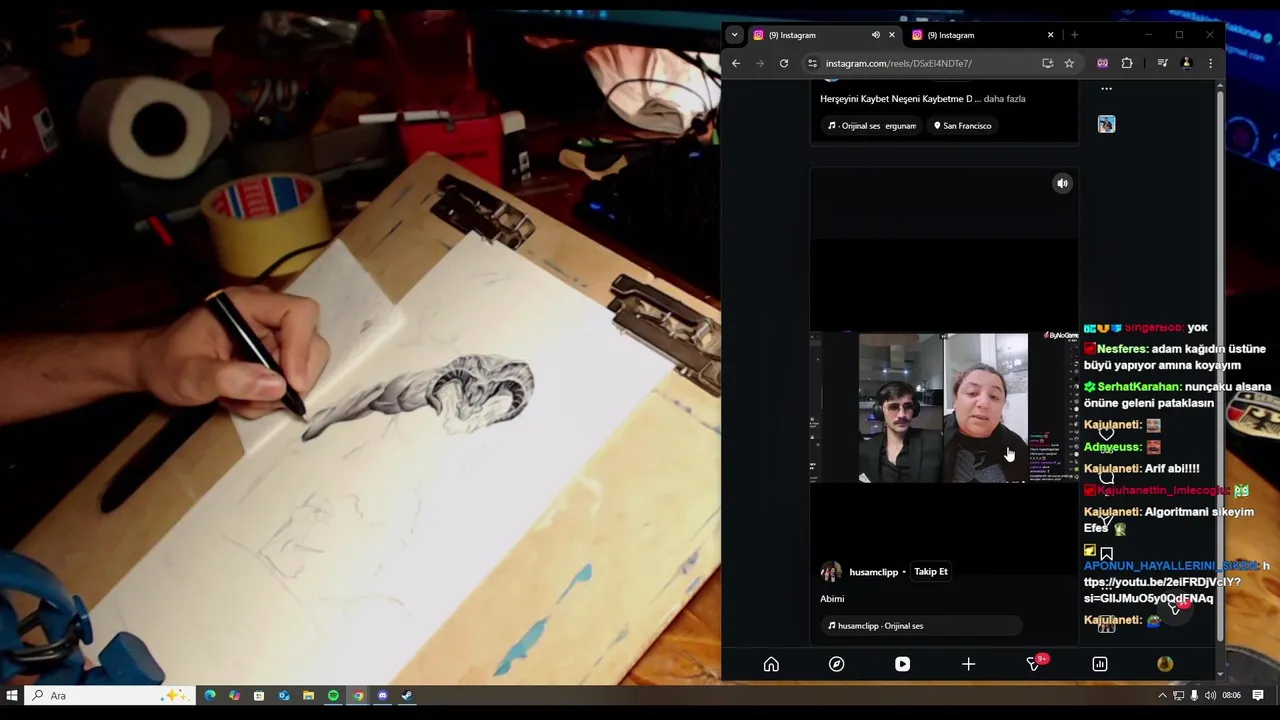Click the page scrollbar down arrow
The height and width of the screenshot is (720, 1280).
tap(1219, 675)
